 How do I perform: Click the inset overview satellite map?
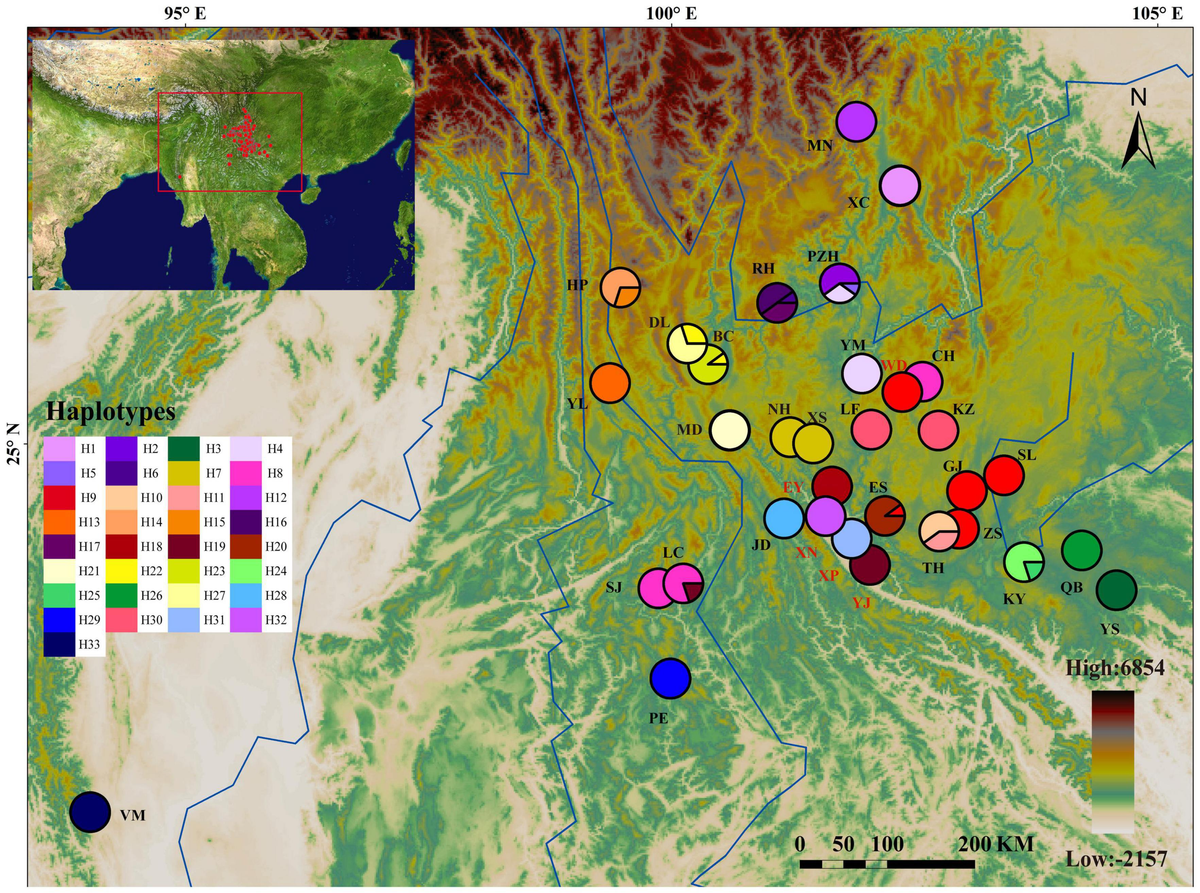(223, 165)
